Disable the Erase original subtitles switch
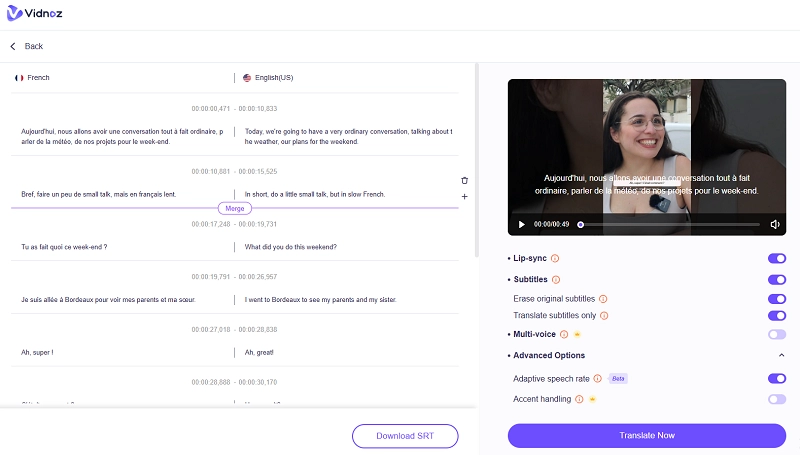The image size is (800, 455). [x=776, y=299]
